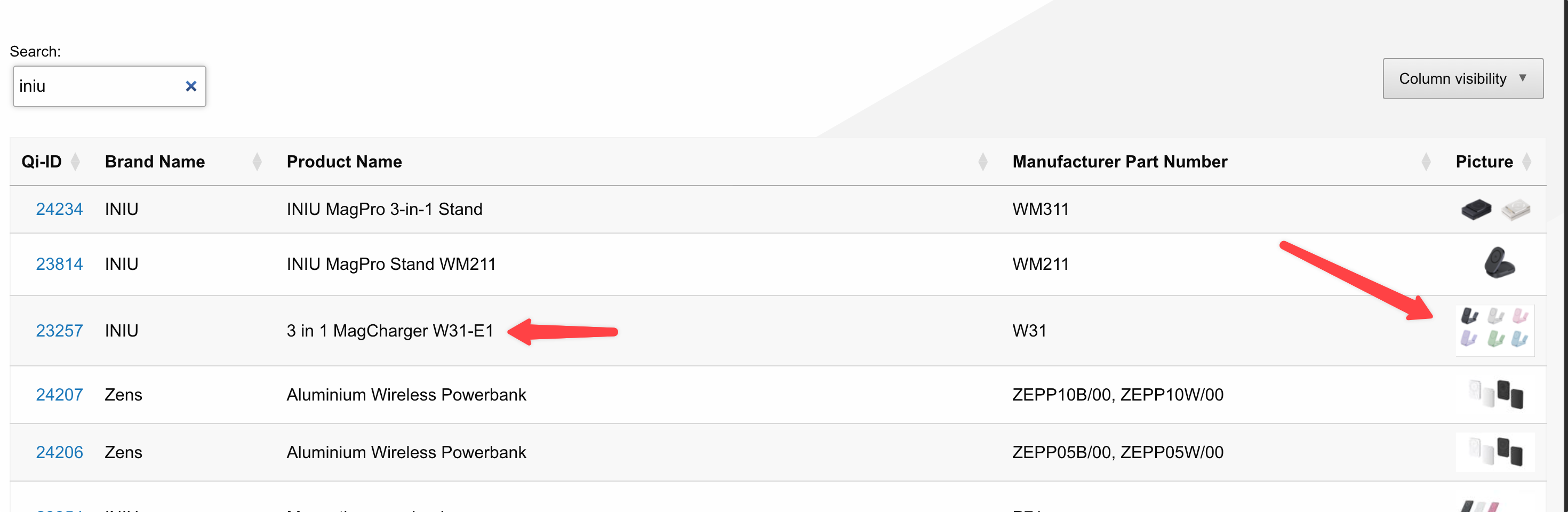Screen dimensions: 1568x512
Task: View the ZEPP05B/00 powerbank picture
Action: tap(1495, 452)
